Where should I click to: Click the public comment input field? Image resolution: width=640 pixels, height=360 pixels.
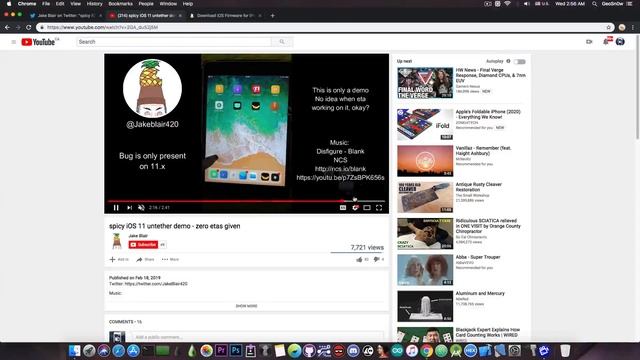[x=258, y=337]
